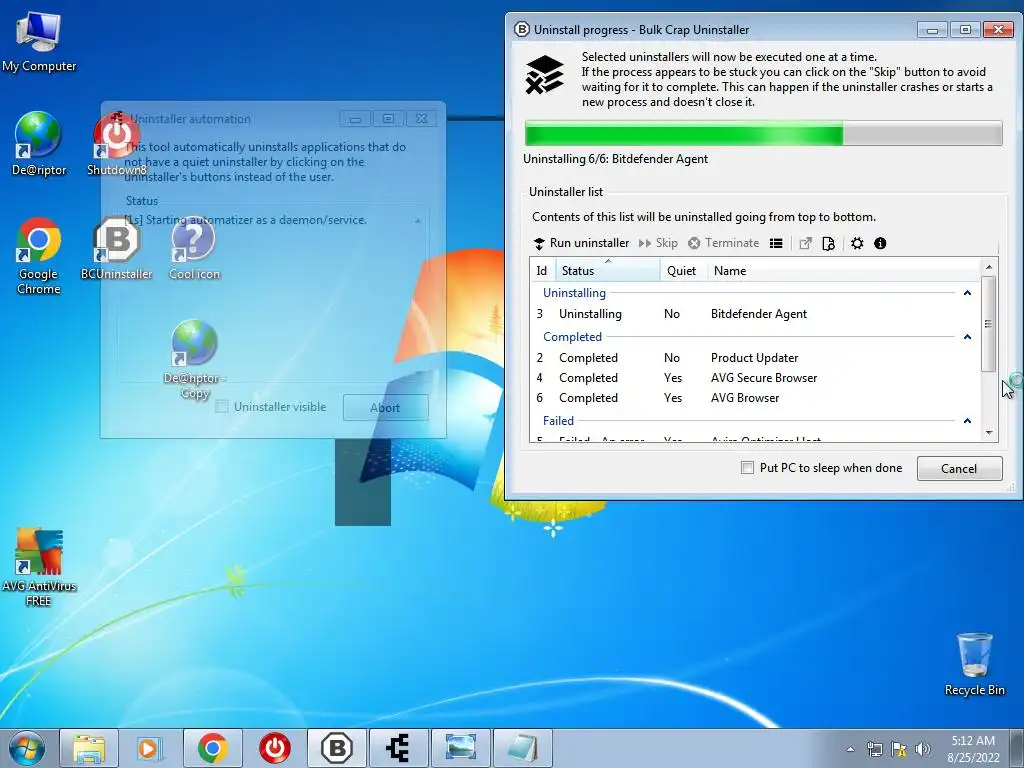Click the network tray icon
The width and height of the screenshot is (1024, 768).
click(x=874, y=749)
